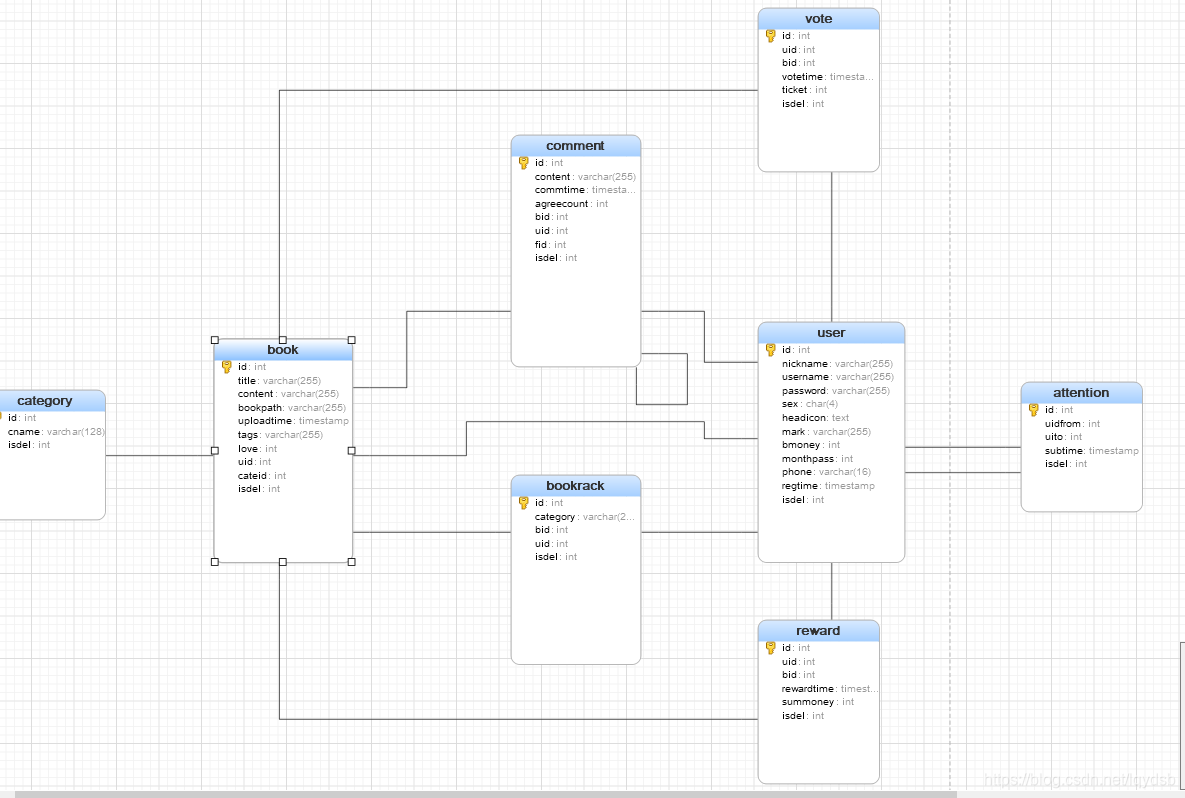The height and width of the screenshot is (798, 1185).
Task: Select the 'cname: varchar(128)' field in category
Action: (56, 432)
